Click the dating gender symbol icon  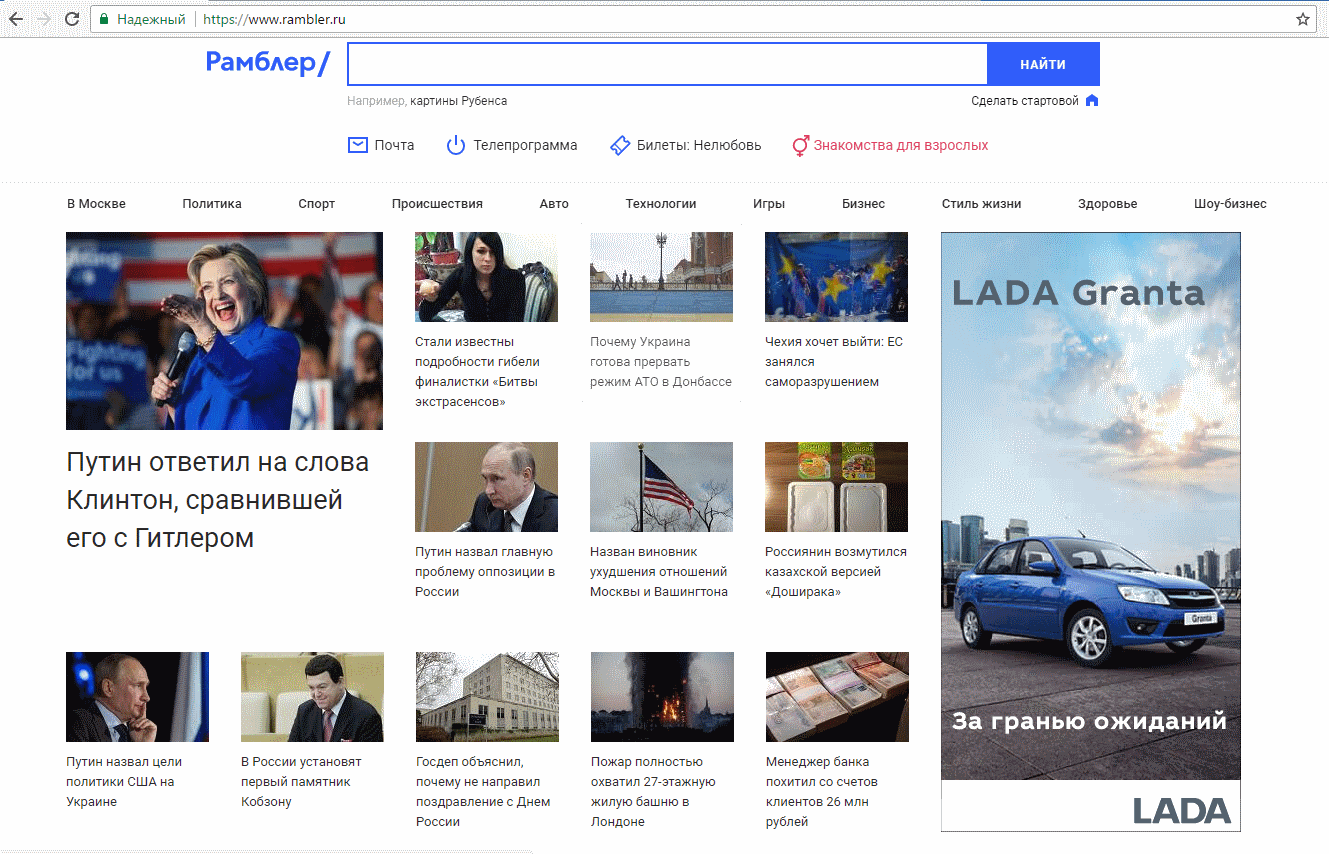pos(800,146)
